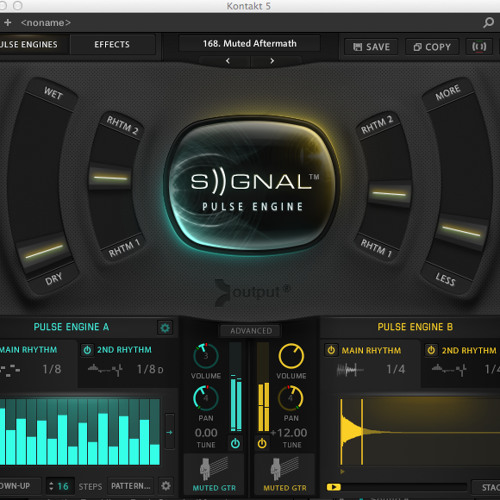Change engine A 2nd Rhythm rate 1/8D
Image resolution: width=500 pixels, height=500 pixels.
[x=150, y=369]
